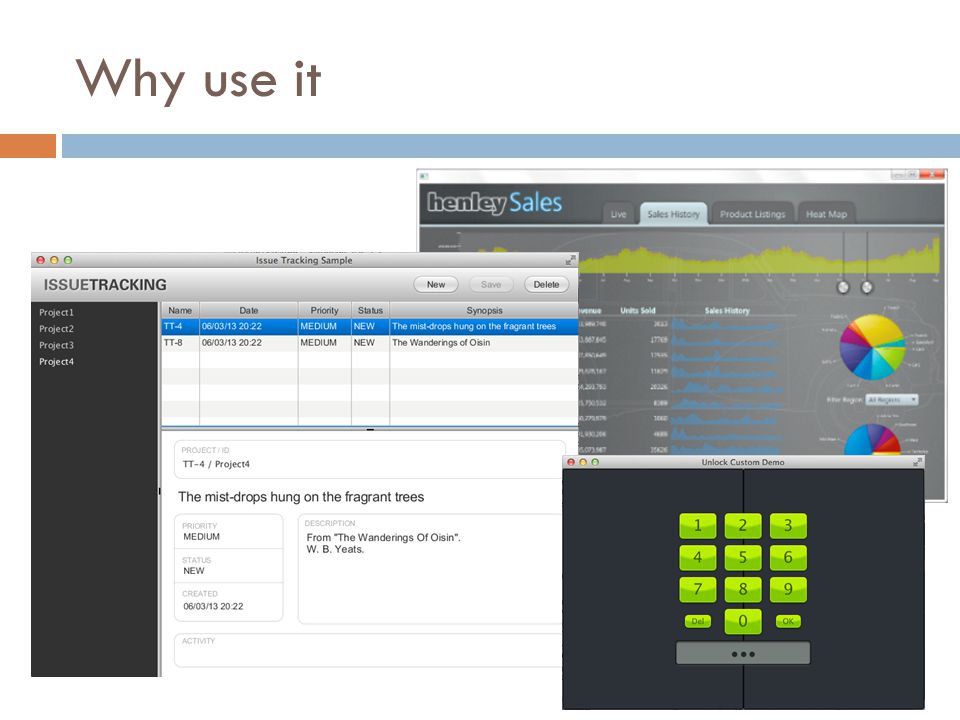Click the right range slider knob in henleySales
This screenshot has height=720, width=960.
867,287
